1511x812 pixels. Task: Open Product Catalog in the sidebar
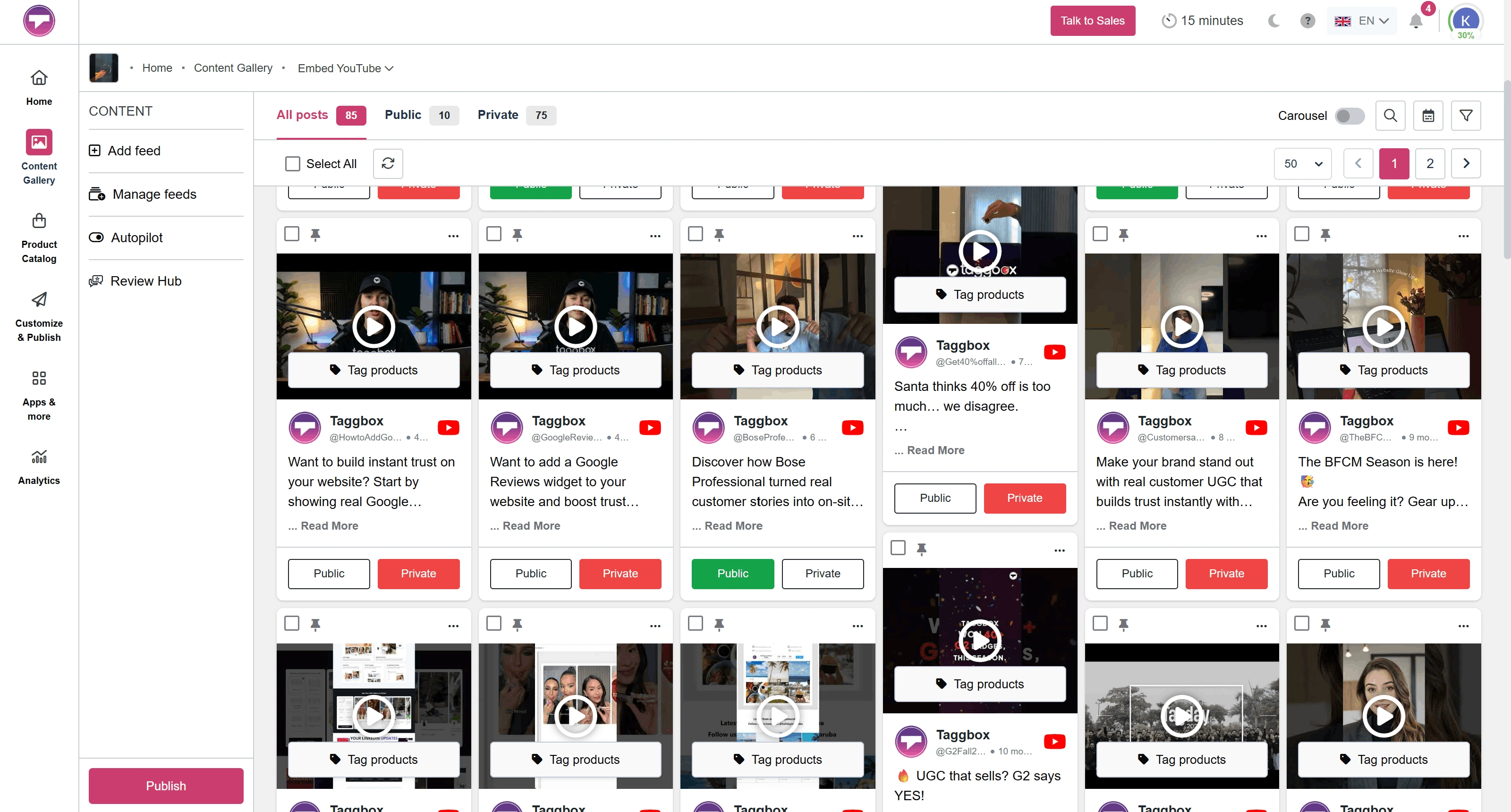coord(39,238)
